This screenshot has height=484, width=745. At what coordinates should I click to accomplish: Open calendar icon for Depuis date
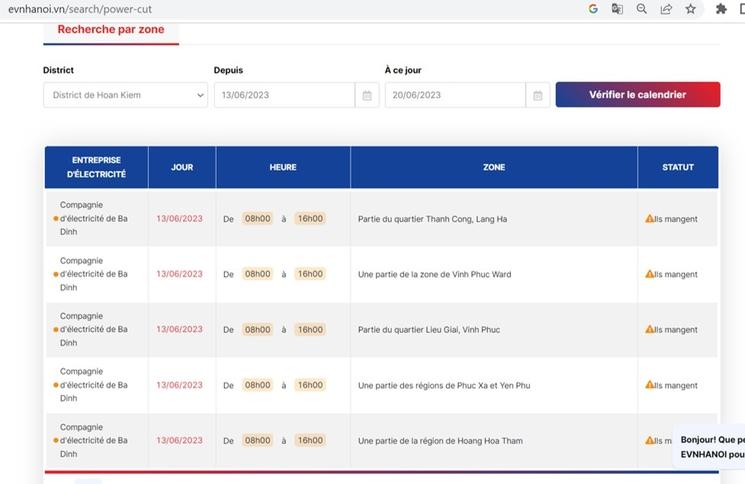pos(367,95)
